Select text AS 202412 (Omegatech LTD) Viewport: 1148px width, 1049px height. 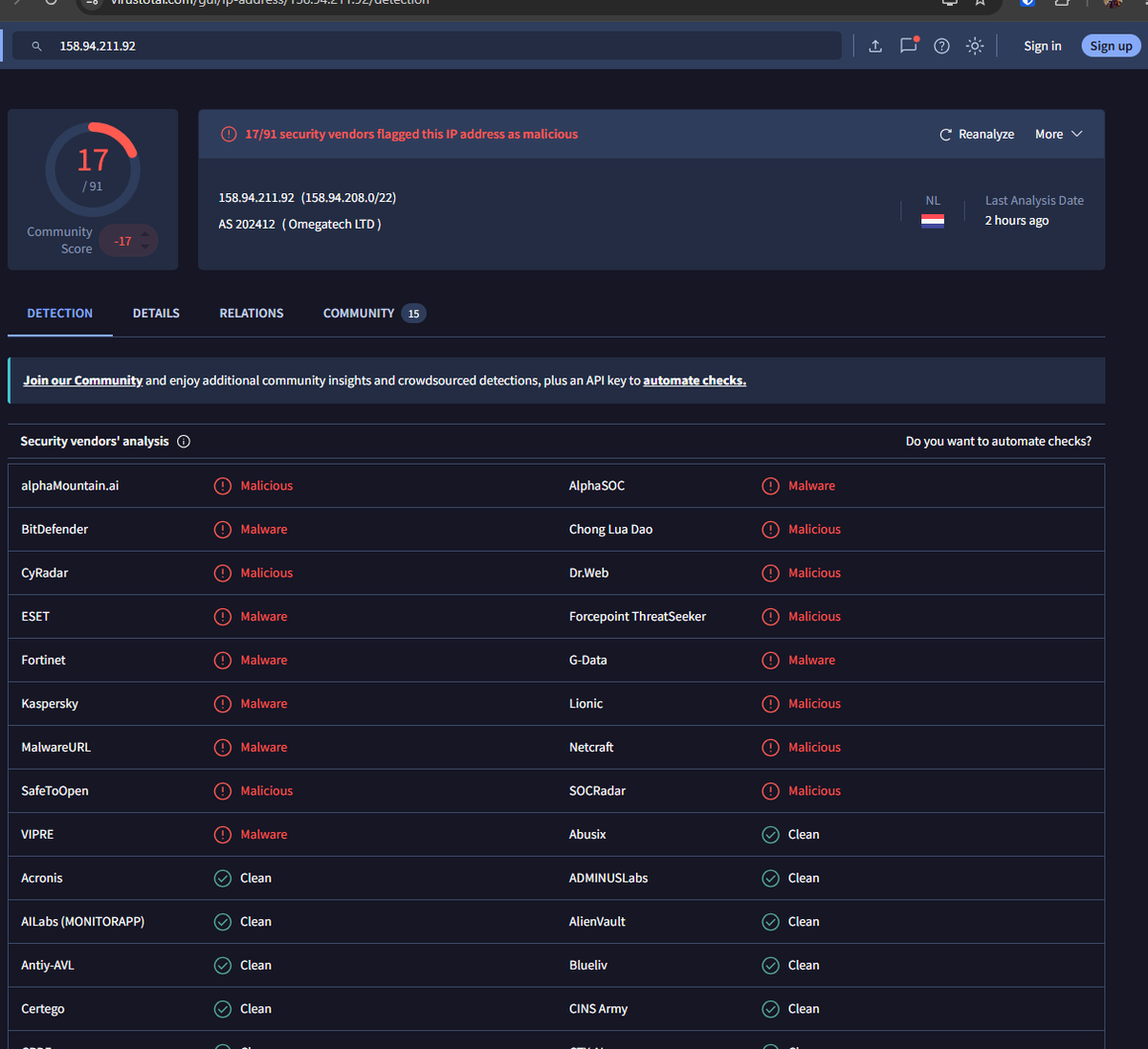299,224
